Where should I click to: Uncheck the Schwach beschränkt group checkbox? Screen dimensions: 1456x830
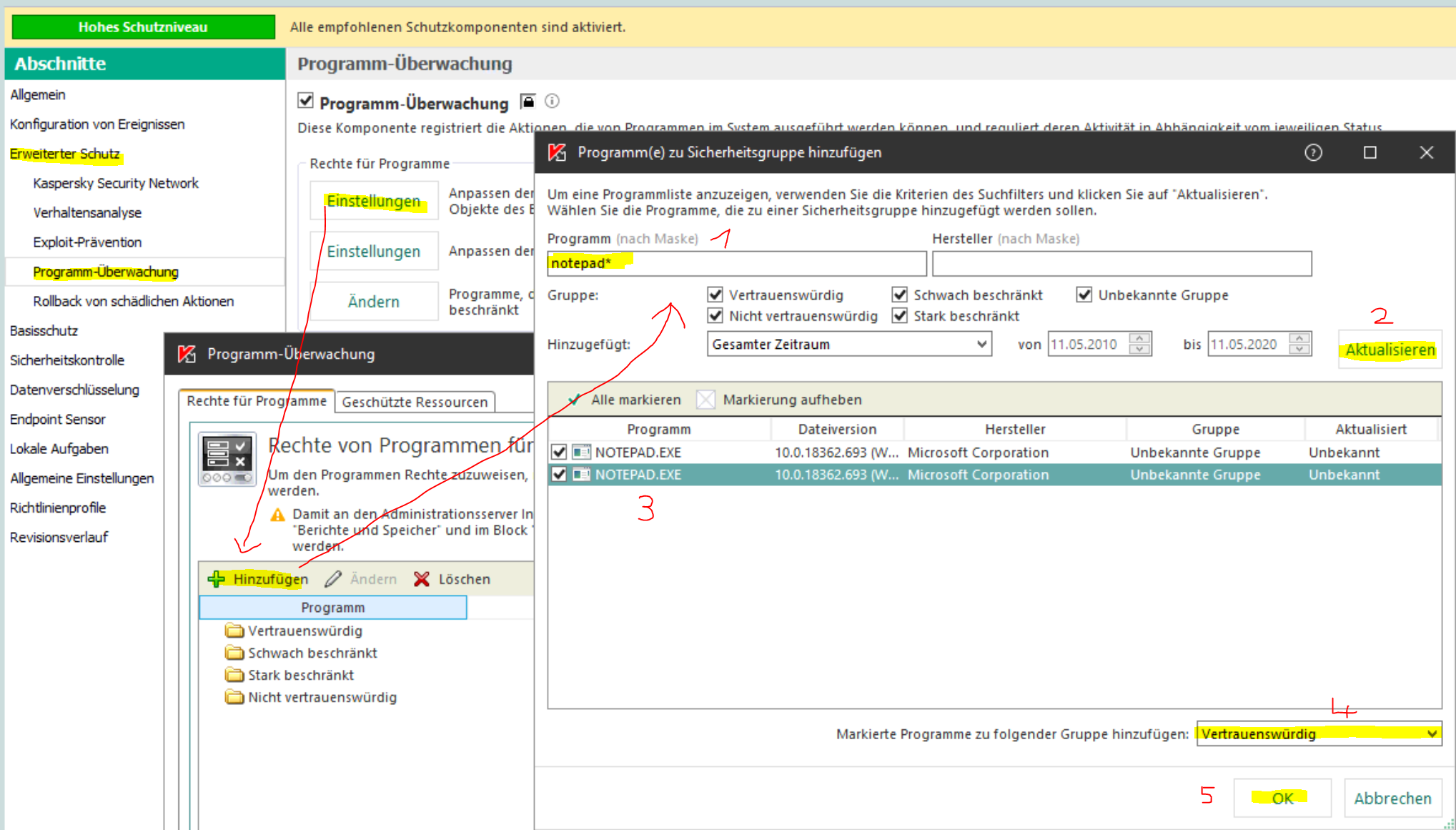[900, 295]
